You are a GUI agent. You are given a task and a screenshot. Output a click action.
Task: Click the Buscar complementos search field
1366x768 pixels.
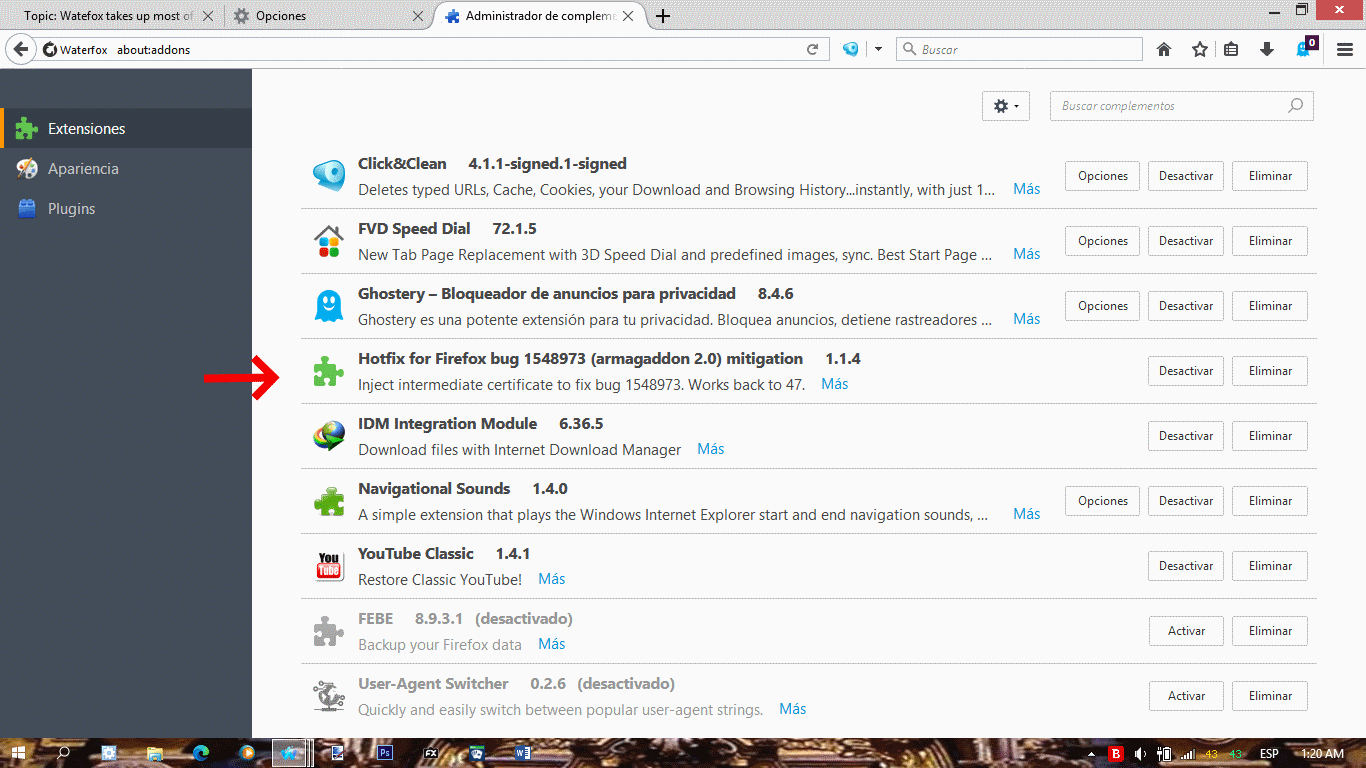click(1170, 106)
